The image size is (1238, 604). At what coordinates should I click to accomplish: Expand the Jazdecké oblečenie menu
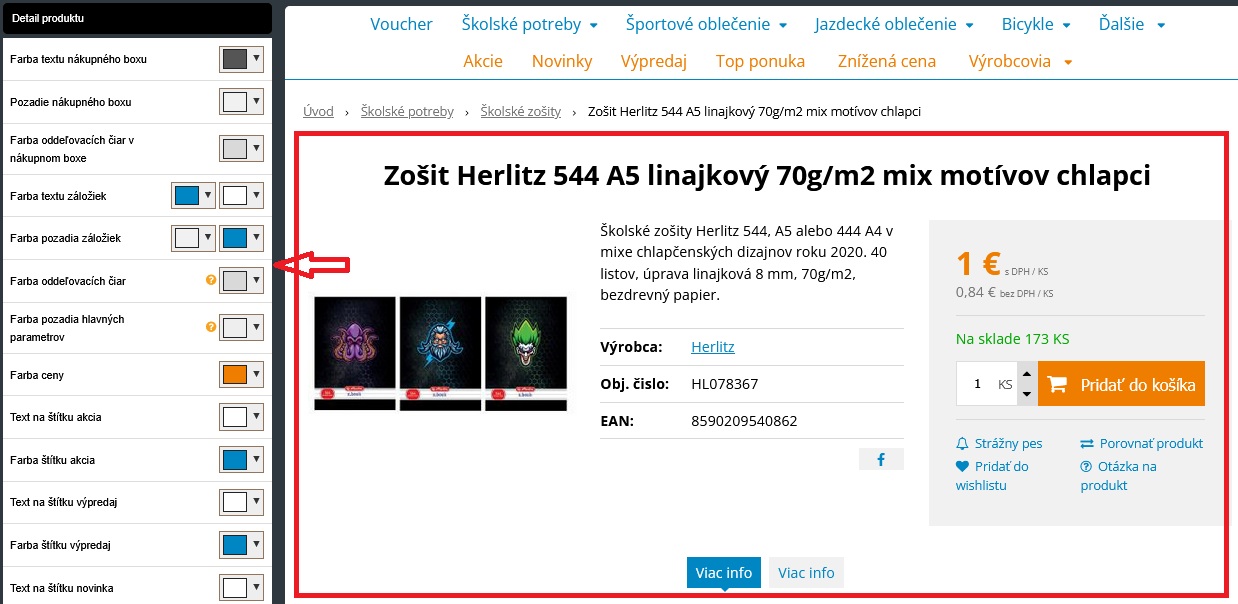point(893,24)
